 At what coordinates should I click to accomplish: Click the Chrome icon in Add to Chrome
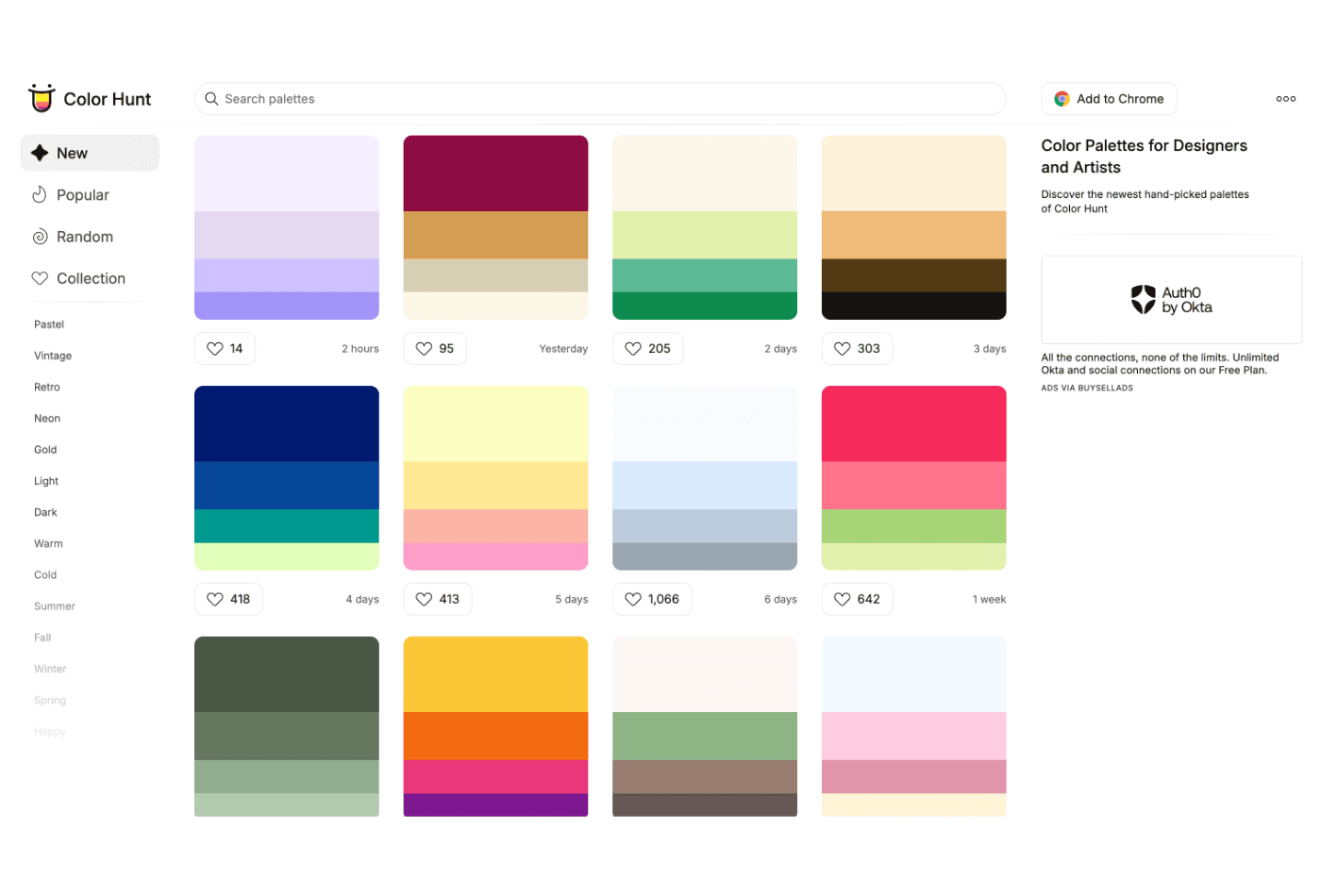click(1062, 99)
